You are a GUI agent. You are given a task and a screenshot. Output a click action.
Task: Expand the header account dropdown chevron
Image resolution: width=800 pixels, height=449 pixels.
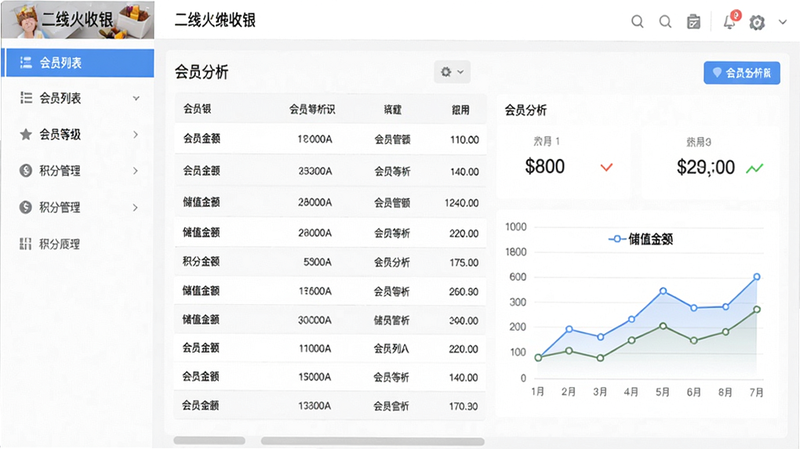(783, 22)
